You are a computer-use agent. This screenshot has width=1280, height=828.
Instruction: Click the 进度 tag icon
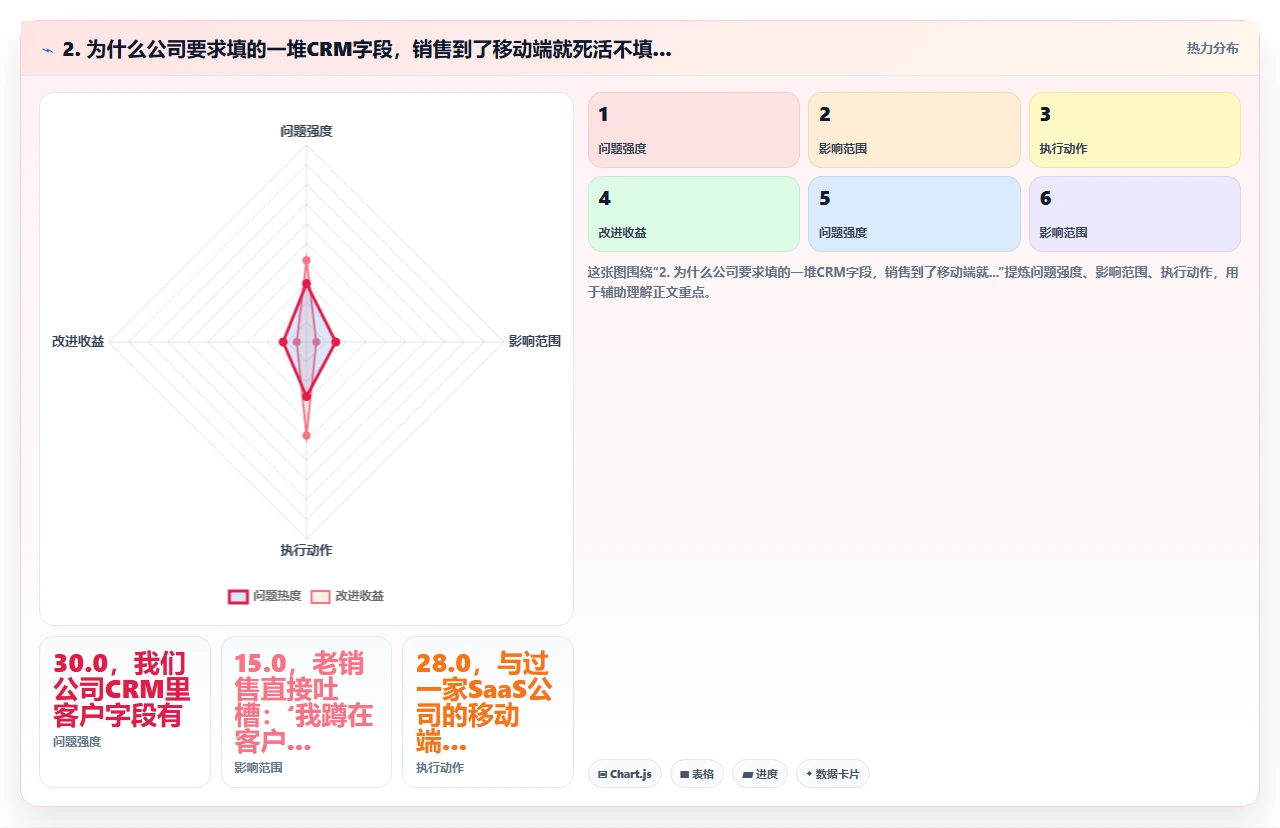tap(747, 774)
